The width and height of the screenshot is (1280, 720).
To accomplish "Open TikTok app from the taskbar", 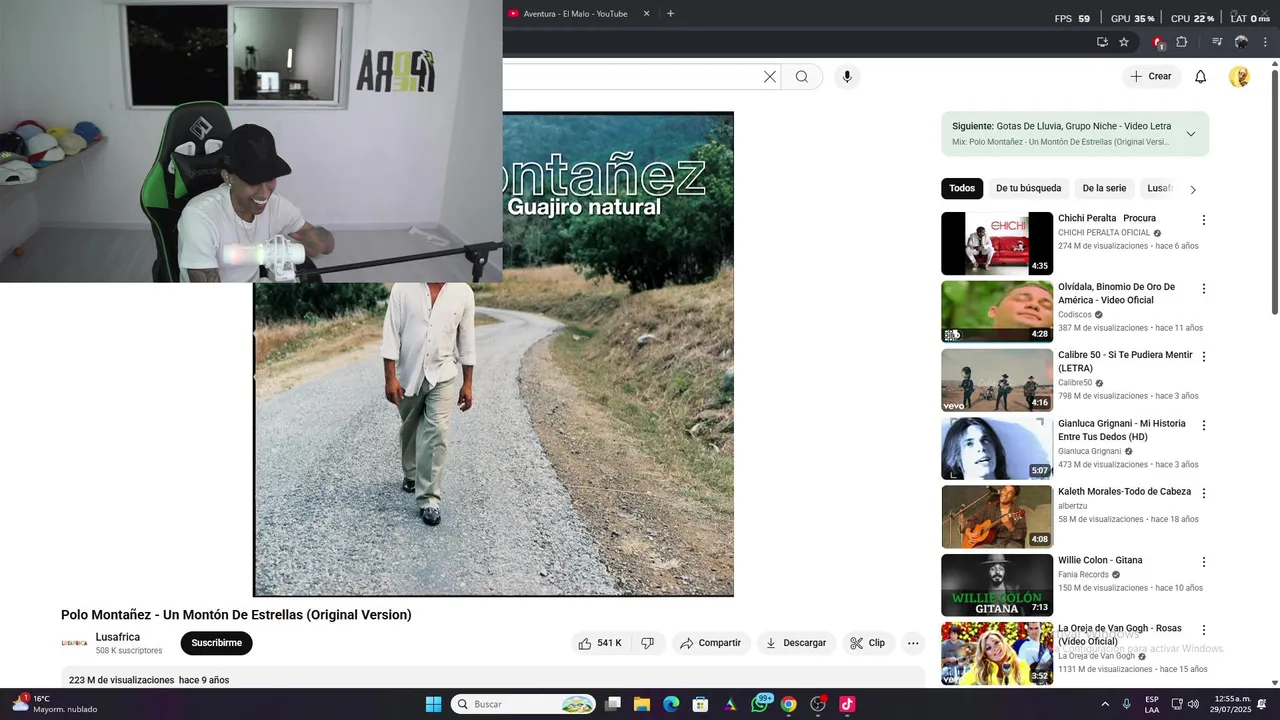I will click(847, 704).
